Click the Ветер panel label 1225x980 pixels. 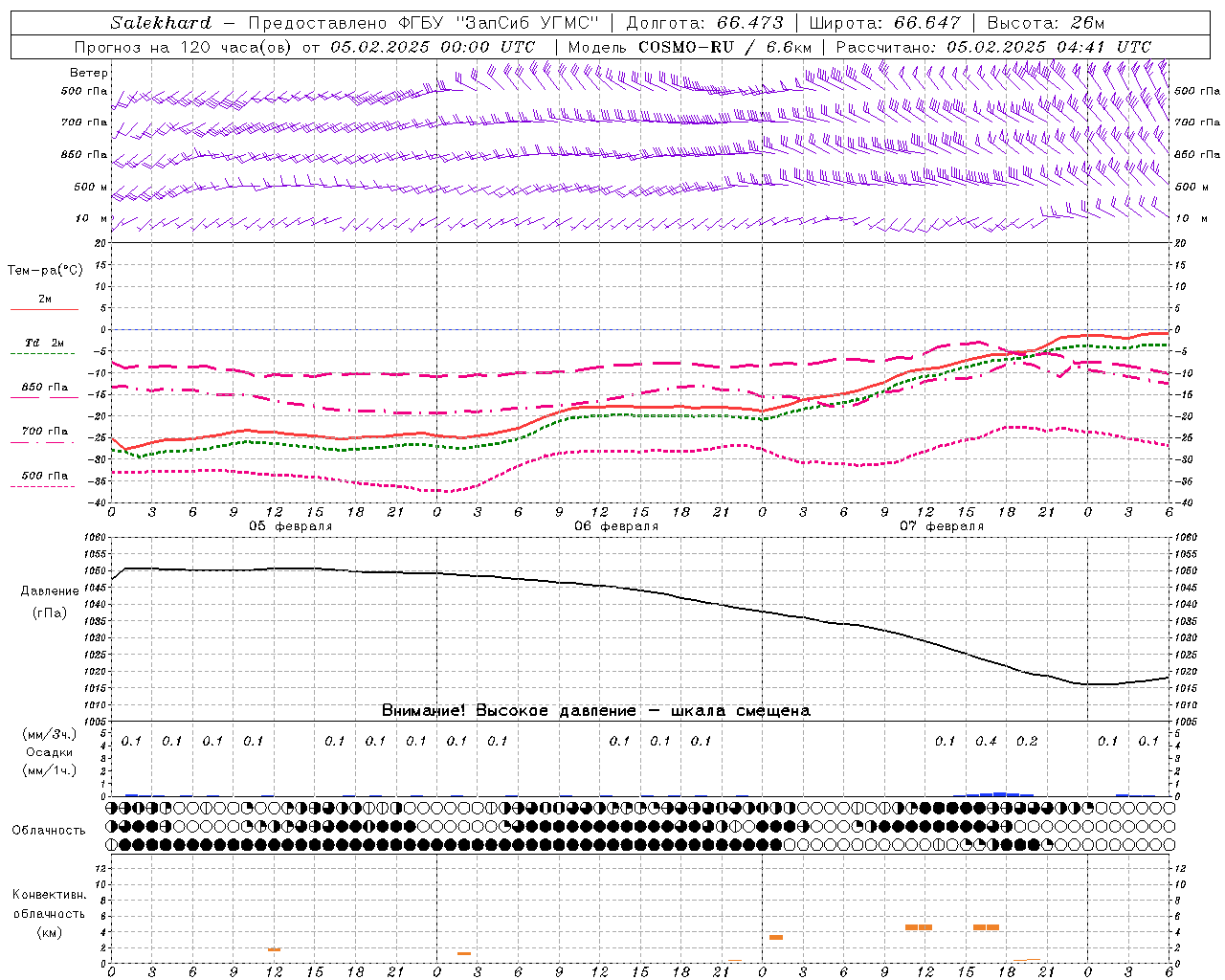[89, 73]
